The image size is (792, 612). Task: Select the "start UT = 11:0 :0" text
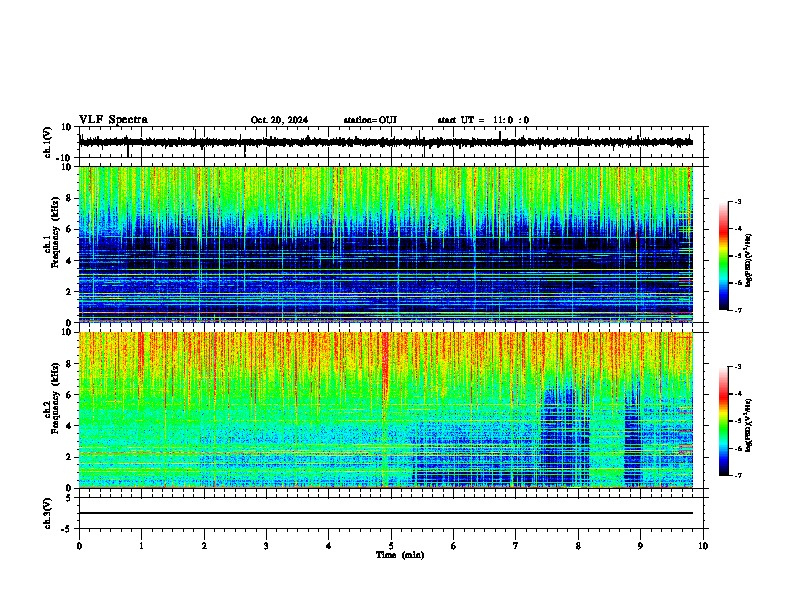click(483, 120)
